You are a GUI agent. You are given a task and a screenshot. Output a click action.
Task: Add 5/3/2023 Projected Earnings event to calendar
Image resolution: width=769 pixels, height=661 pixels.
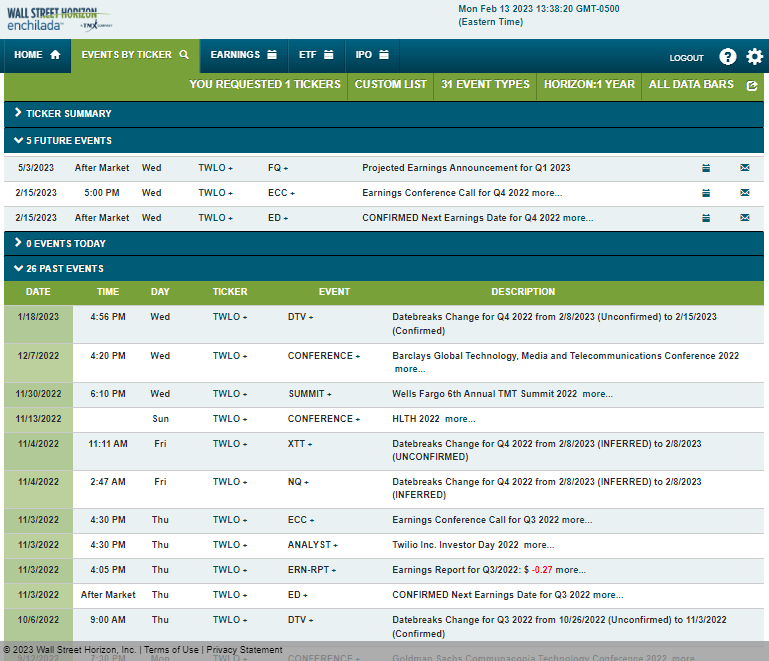point(706,168)
